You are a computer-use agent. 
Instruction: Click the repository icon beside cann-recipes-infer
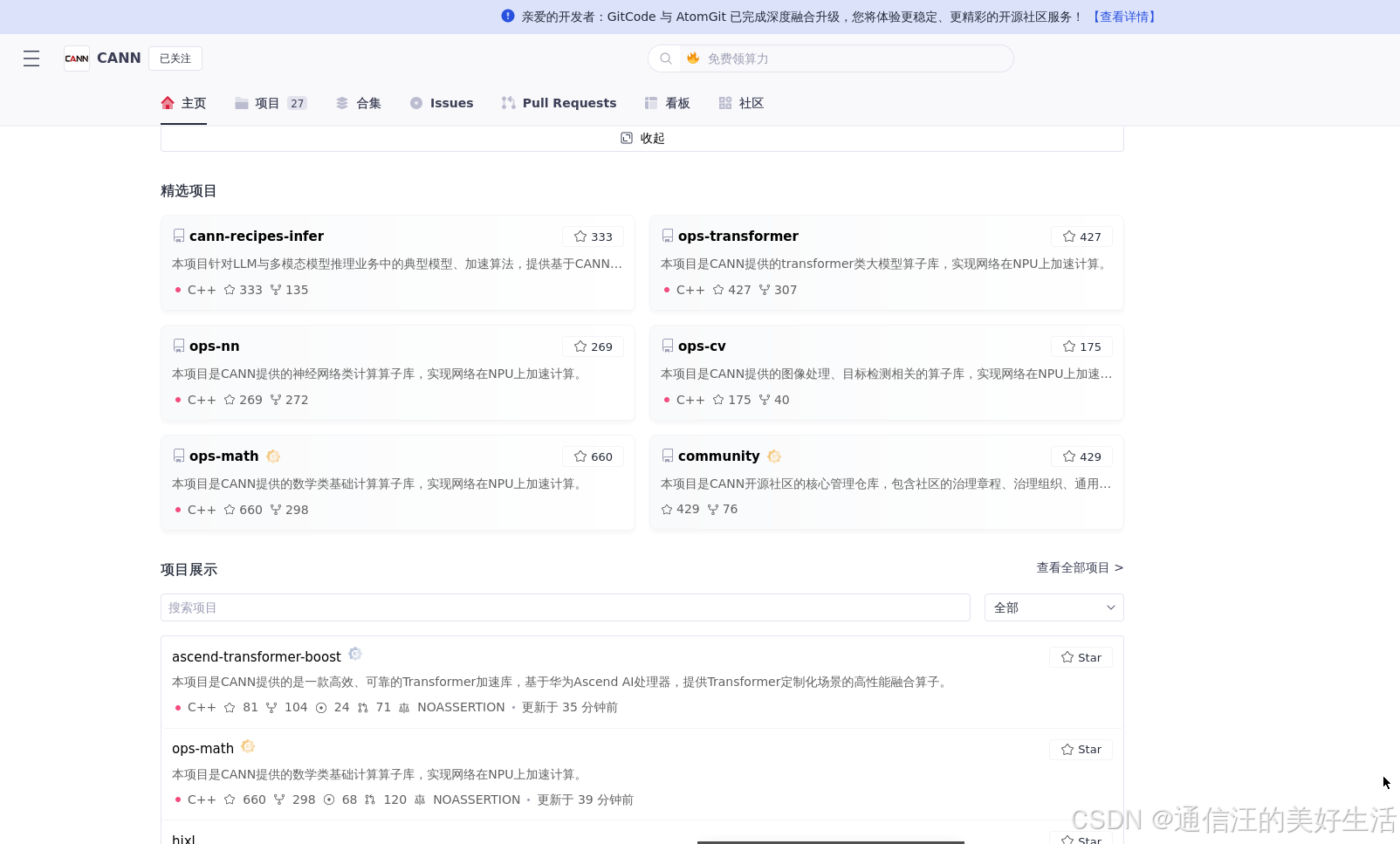(179, 235)
